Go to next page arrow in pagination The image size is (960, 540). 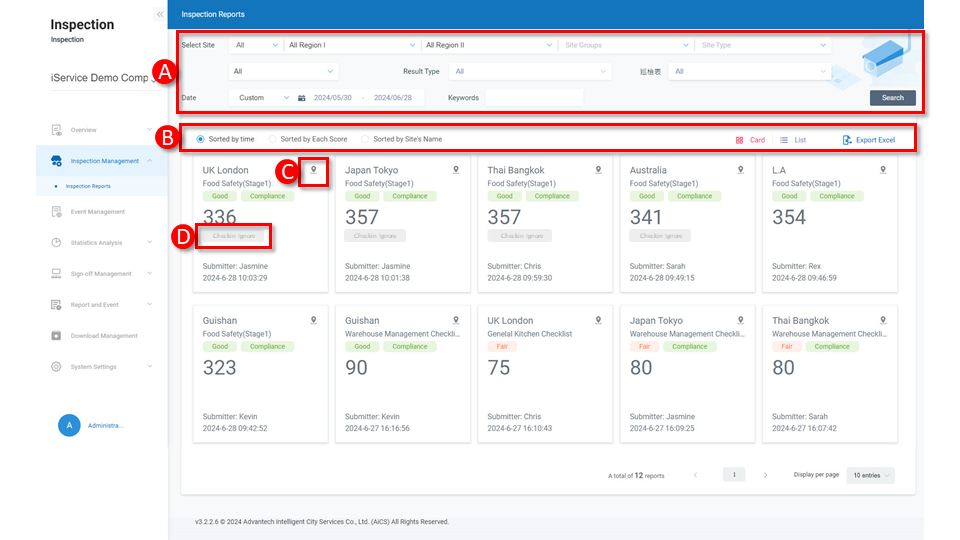point(766,475)
